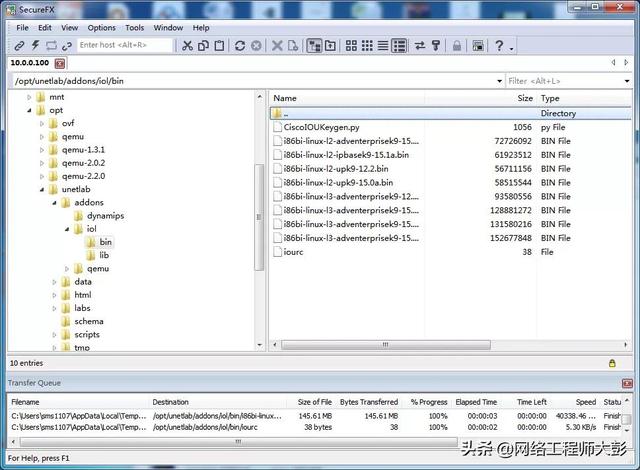Switch to details view
The width and height of the screenshot is (640, 470).
pos(399,45)
